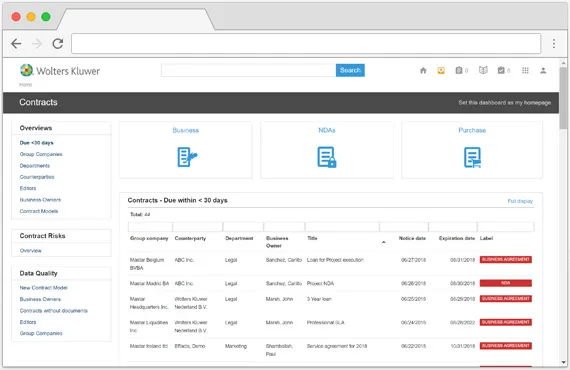Open the Business contracts document icon
This screenshot has height=370, width=570.
click(187, 157)
